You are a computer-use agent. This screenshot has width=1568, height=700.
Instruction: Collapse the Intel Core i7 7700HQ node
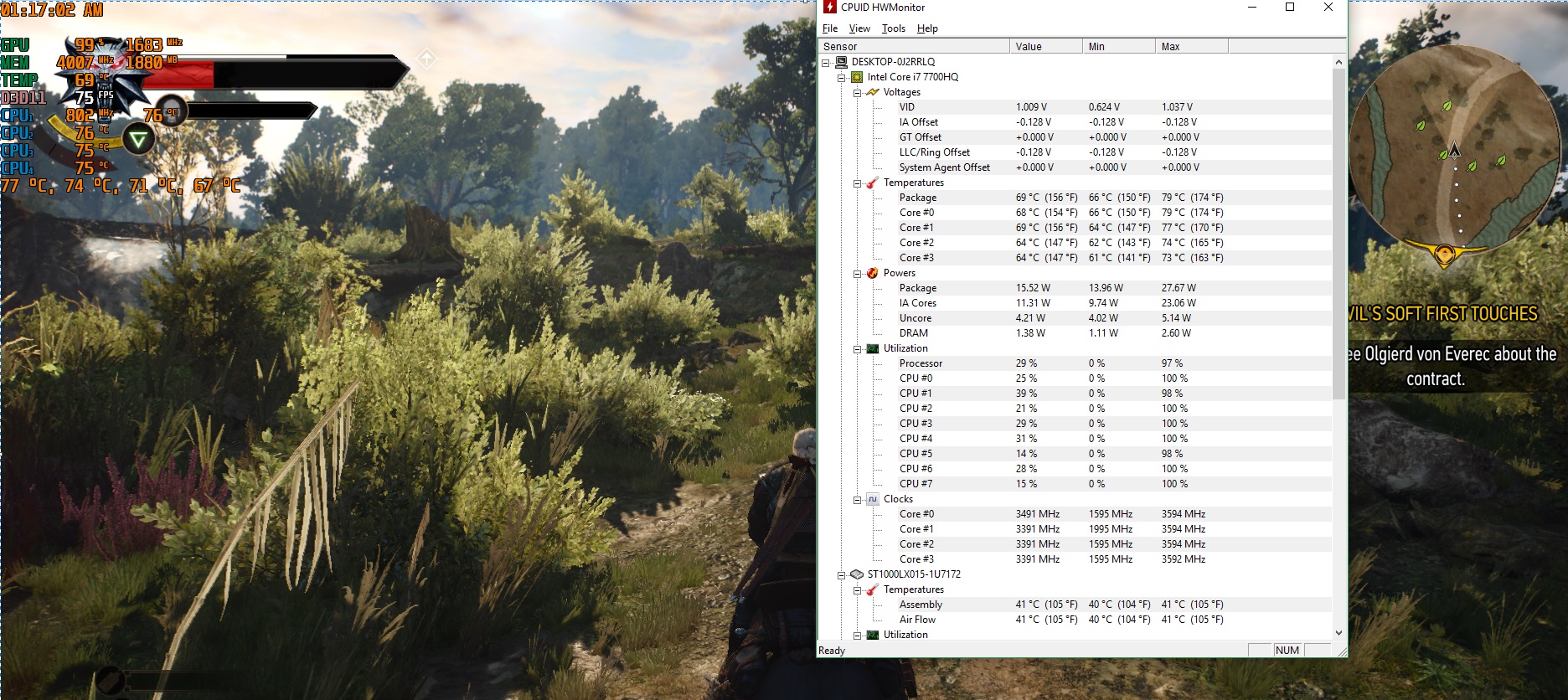tap(842, 77)
